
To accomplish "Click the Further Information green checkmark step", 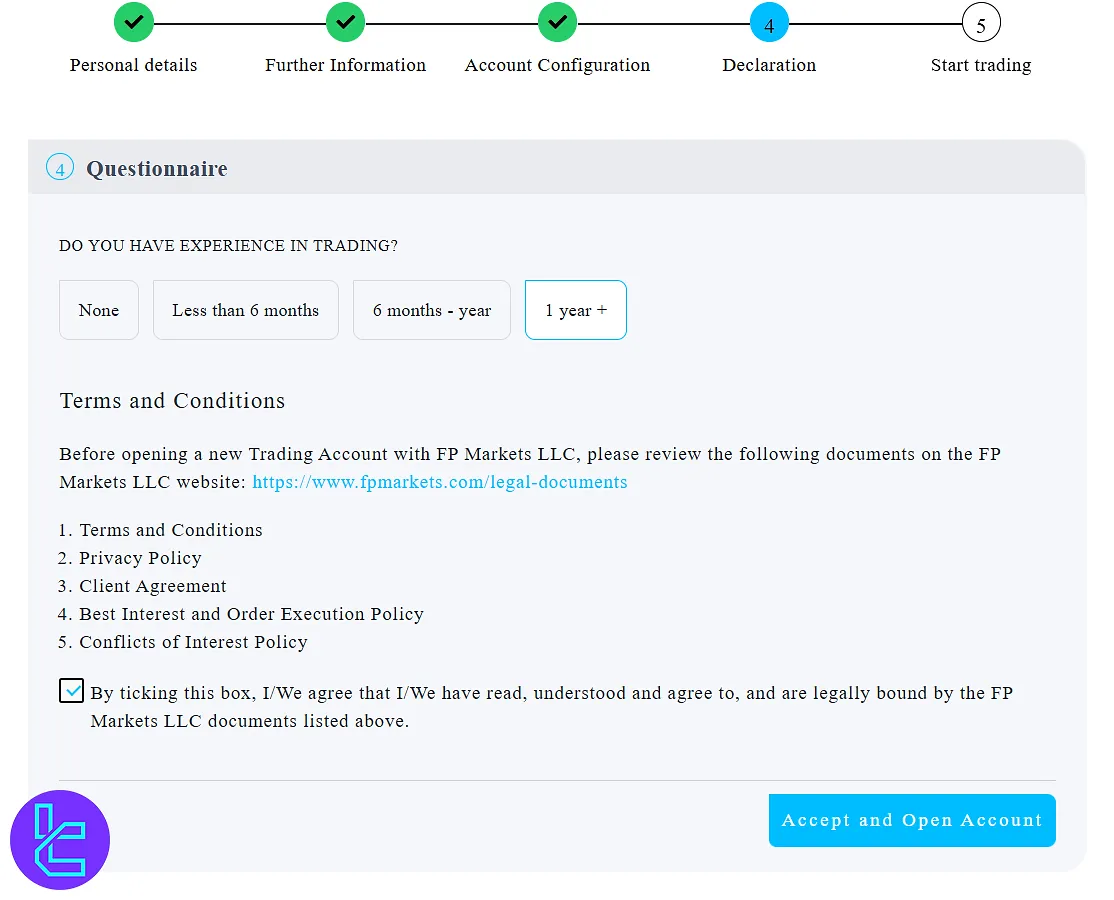I will [x=345, y=23].
